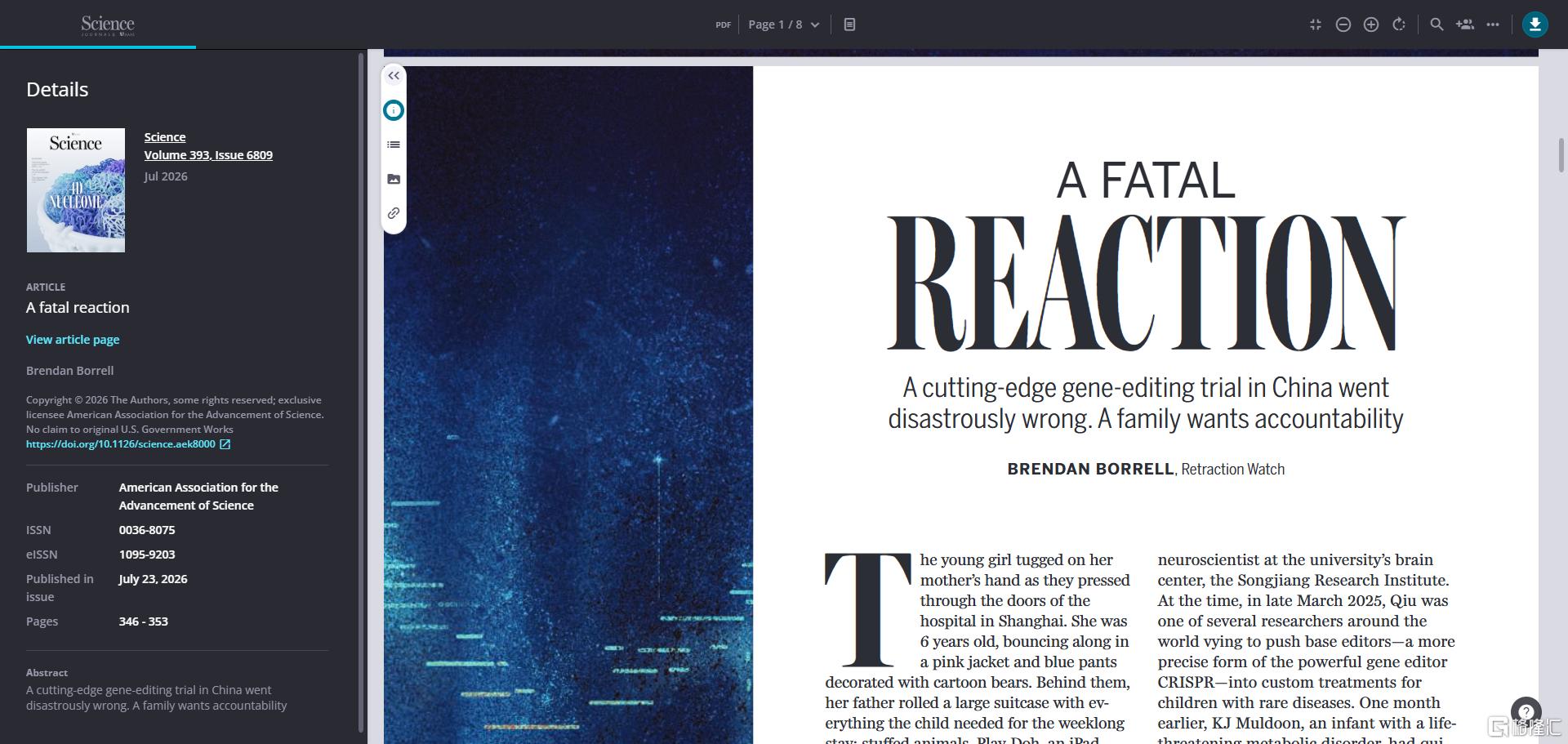Open the Science journal link
This screenshot has height=744, width=1568.
tap(165, 137)
